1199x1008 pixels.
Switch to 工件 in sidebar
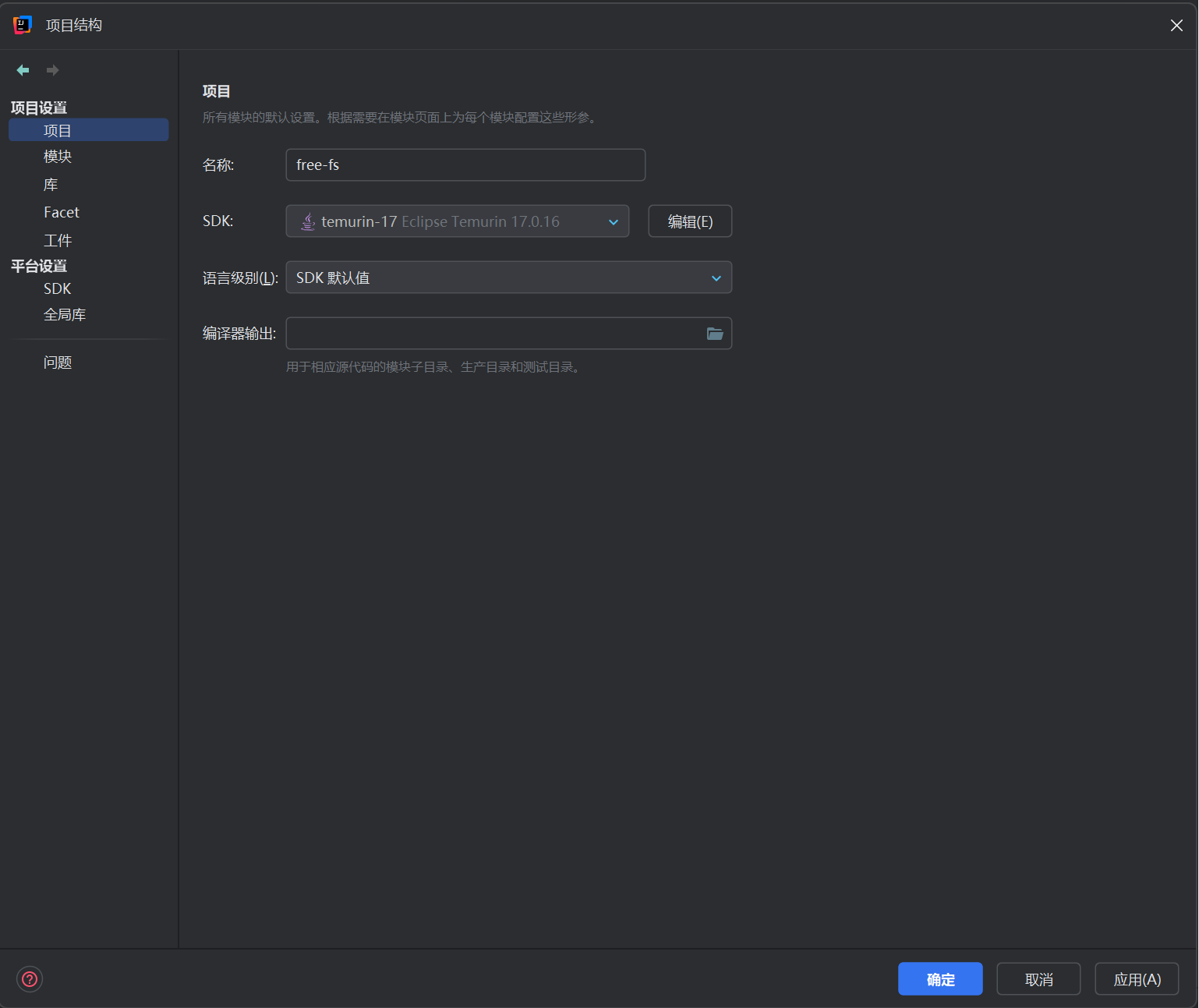tap(58, 241)
